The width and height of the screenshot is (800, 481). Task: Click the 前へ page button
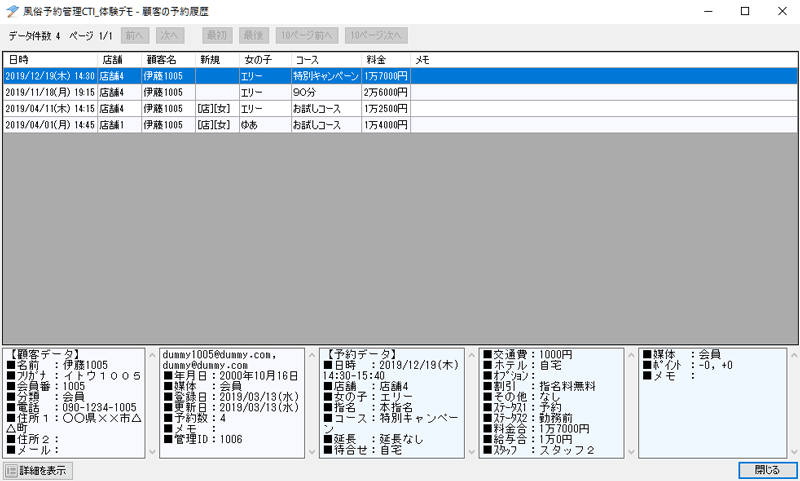coord(135,35)
